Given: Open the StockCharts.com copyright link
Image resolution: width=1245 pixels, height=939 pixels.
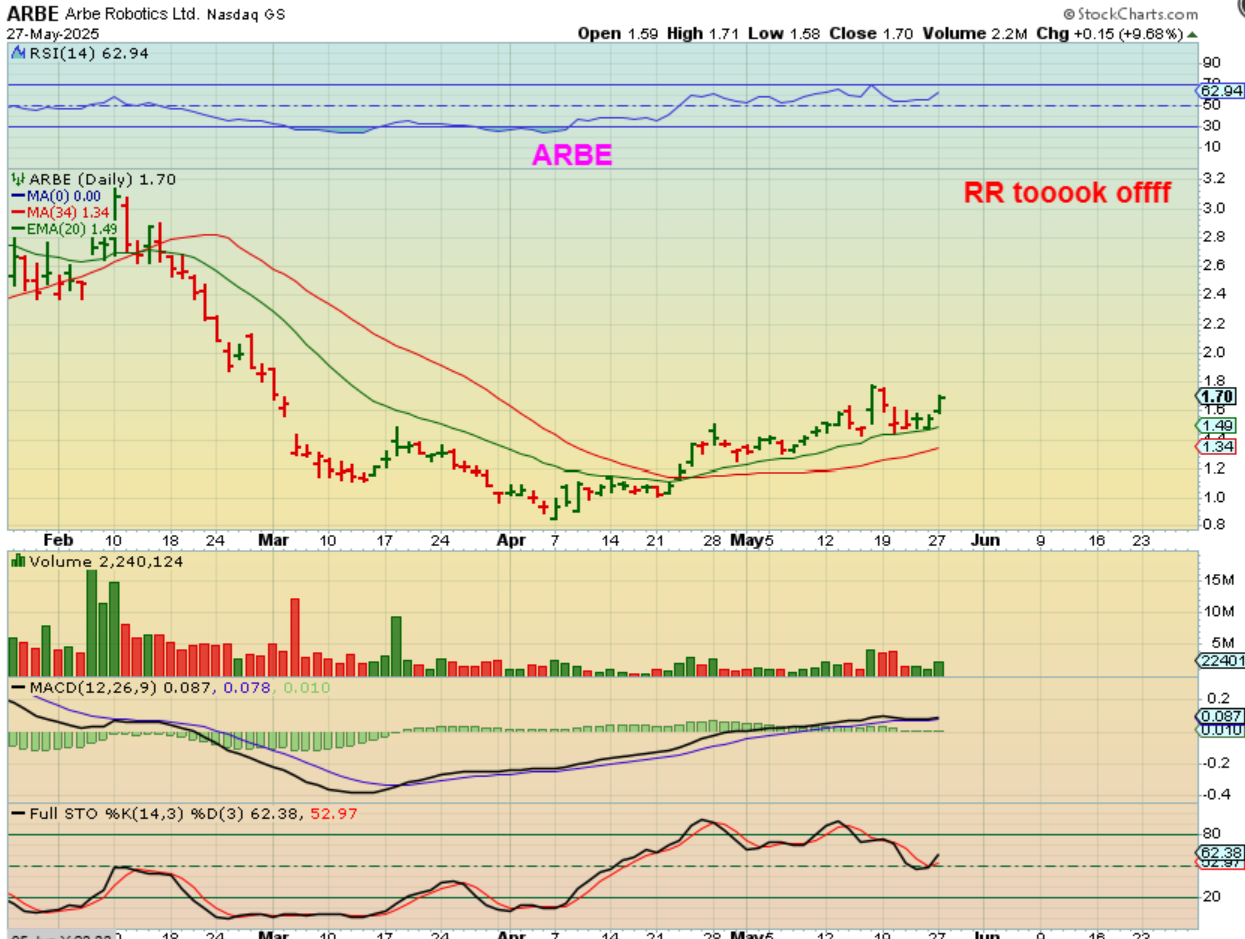Looking at the screenshot, I should (x=1130, y=14).
